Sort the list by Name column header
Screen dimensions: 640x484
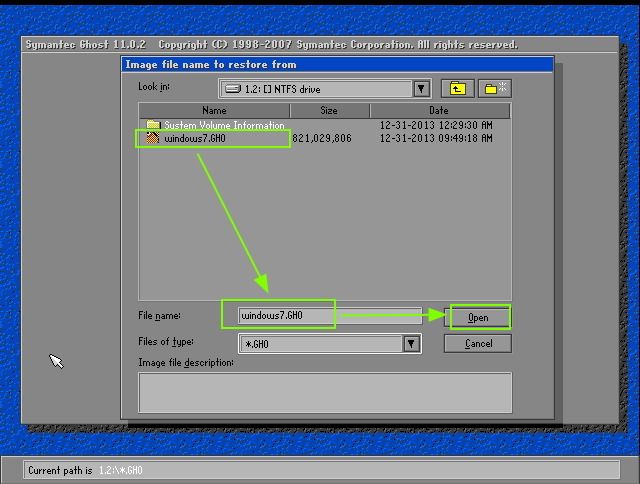(x=214, y=110)
